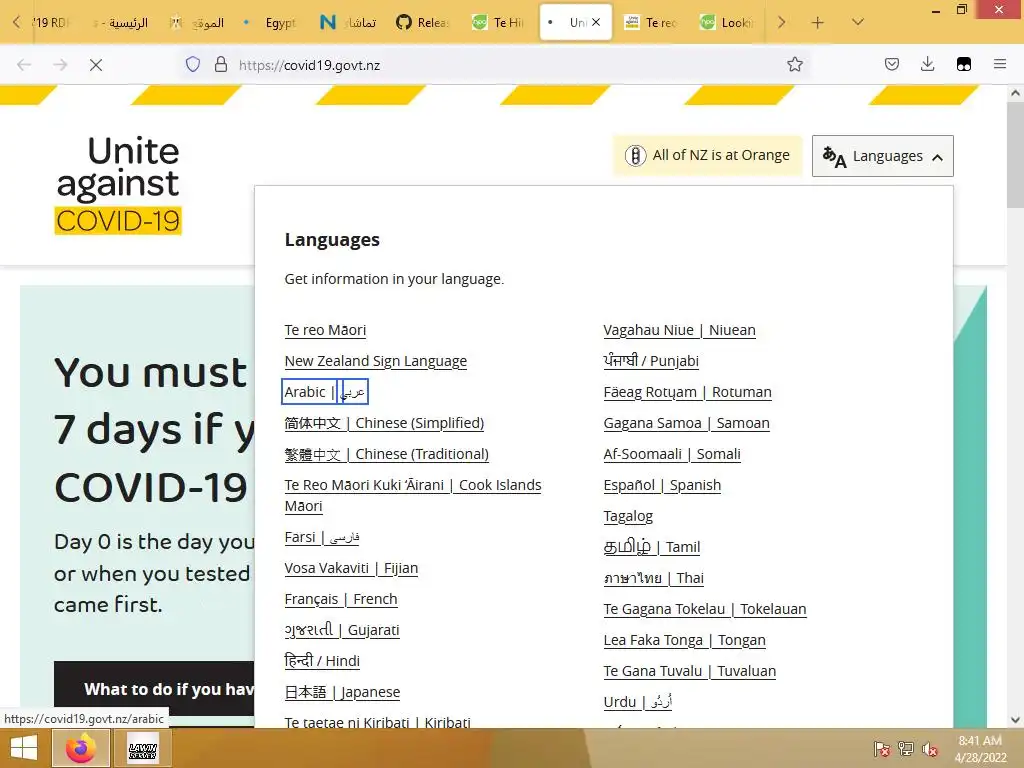The width and height of the screenshot is (1024, 768).
Task: Select the Somali language link
Action: [x=672, y=455]
